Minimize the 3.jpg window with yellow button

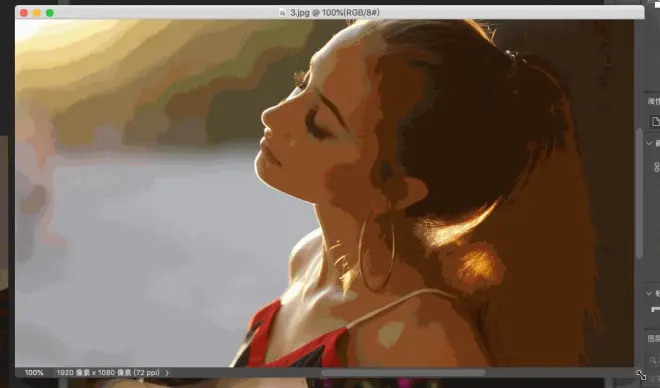[37, 13]
